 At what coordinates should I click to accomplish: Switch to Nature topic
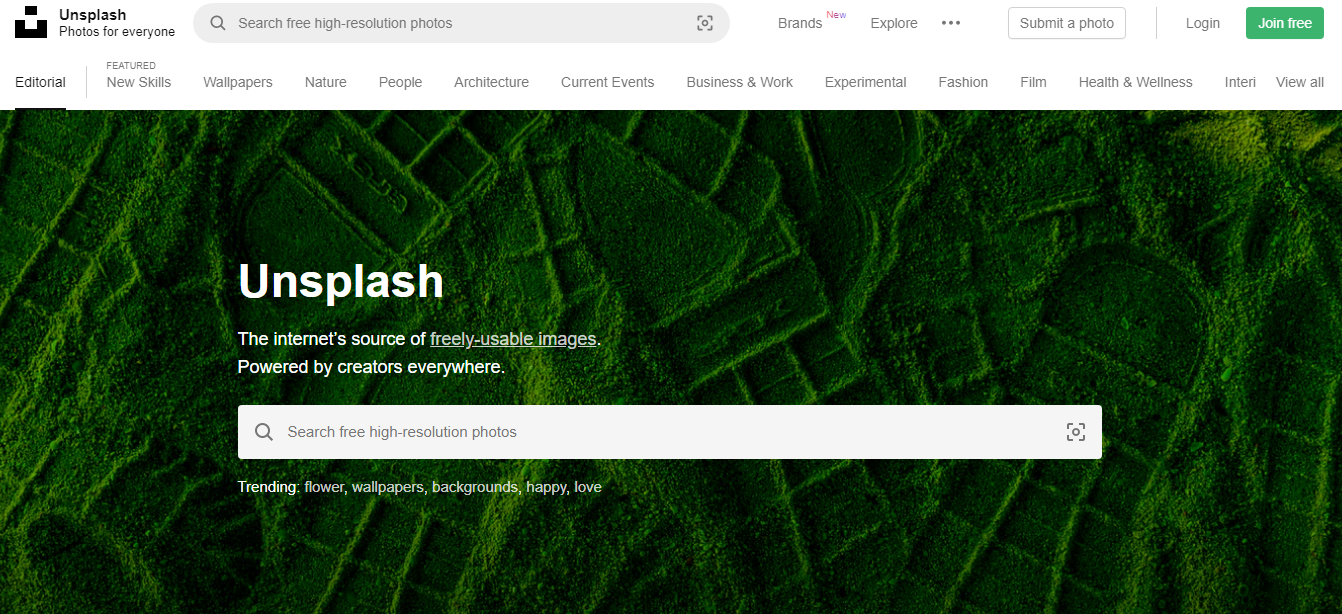pyautogui.click(x=326, y=82)
